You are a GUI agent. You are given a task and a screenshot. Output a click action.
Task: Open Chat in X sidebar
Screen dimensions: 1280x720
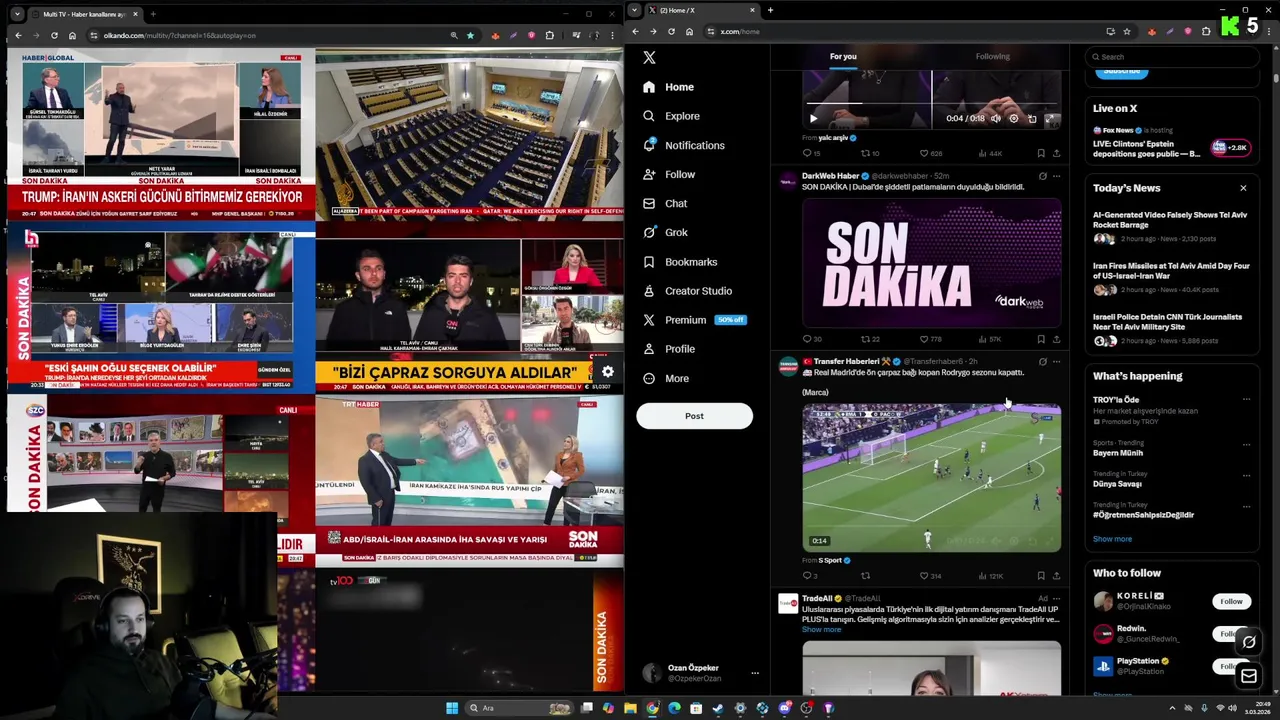(665, 203)
